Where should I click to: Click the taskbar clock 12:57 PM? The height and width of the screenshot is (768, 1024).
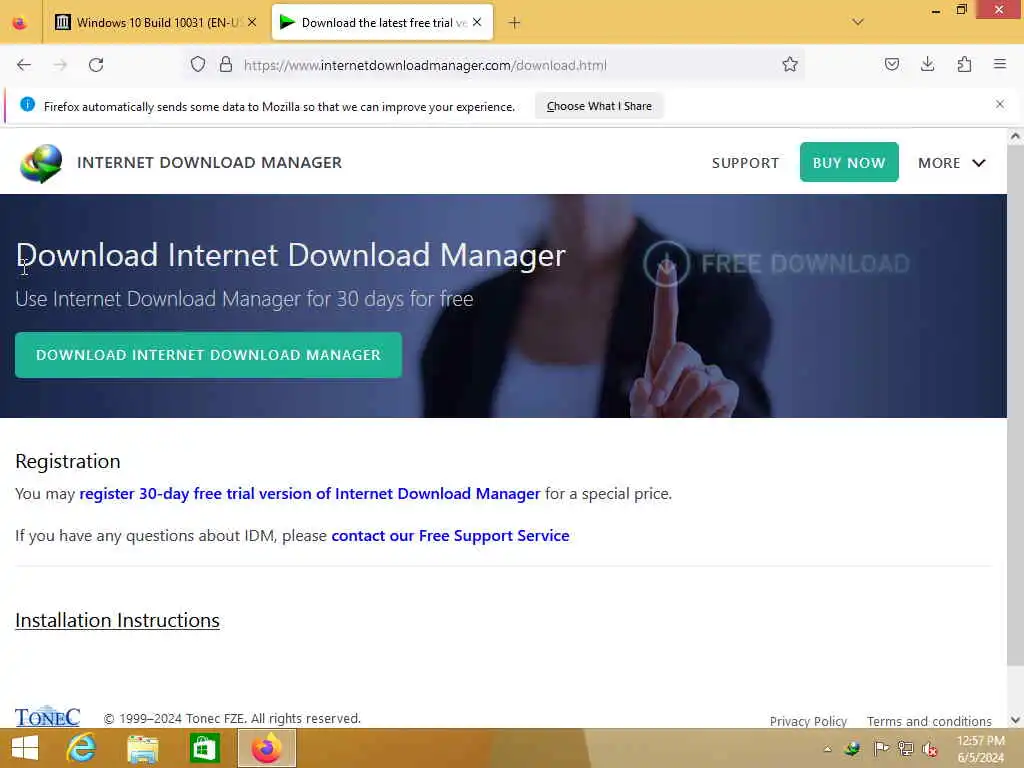click(x=980, y=741)
